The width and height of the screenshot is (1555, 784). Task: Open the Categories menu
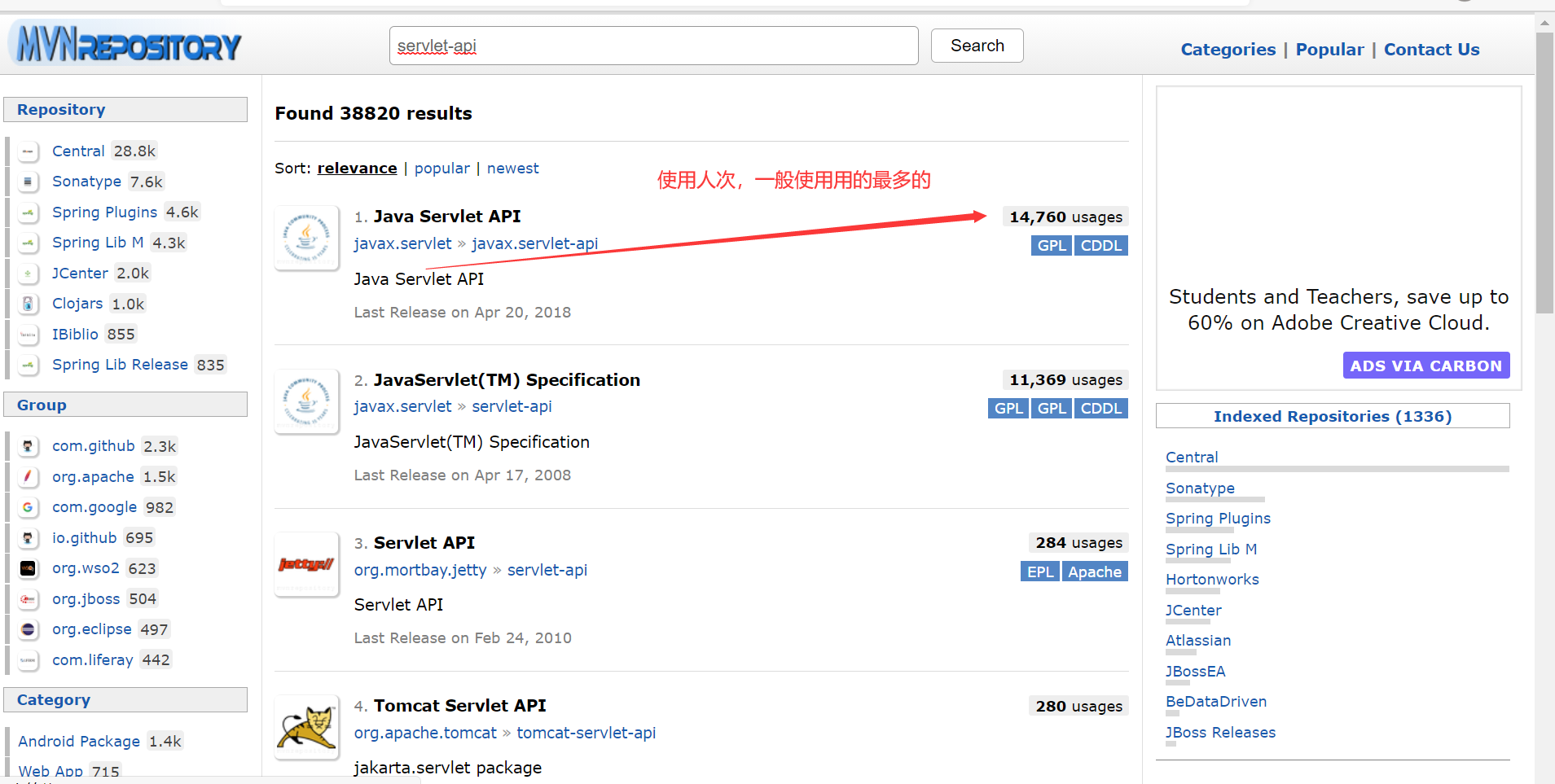1228,50
